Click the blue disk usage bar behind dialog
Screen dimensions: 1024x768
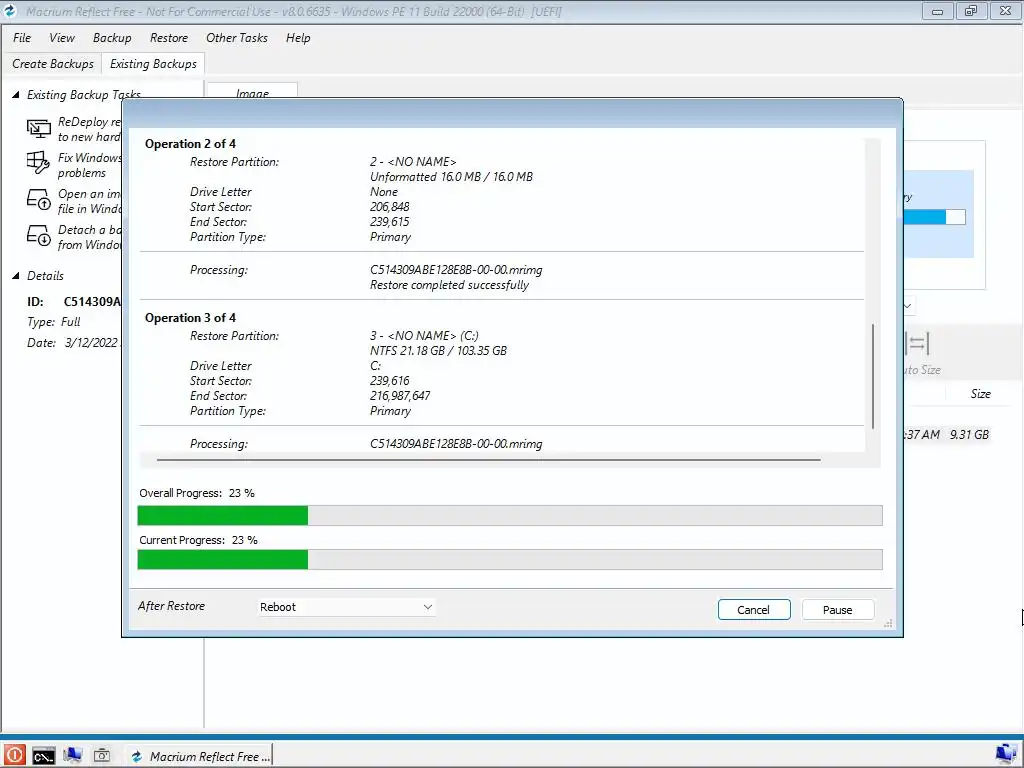[935, 217]
